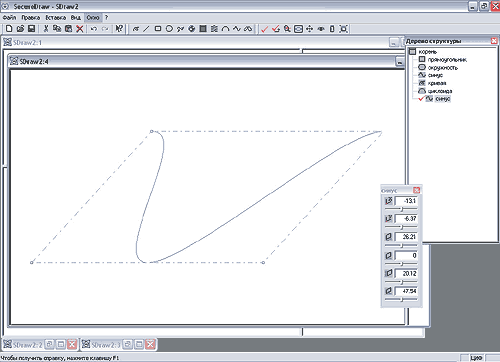Open the Вставка menu
500x362 pixels.
(x=56, y=17)
